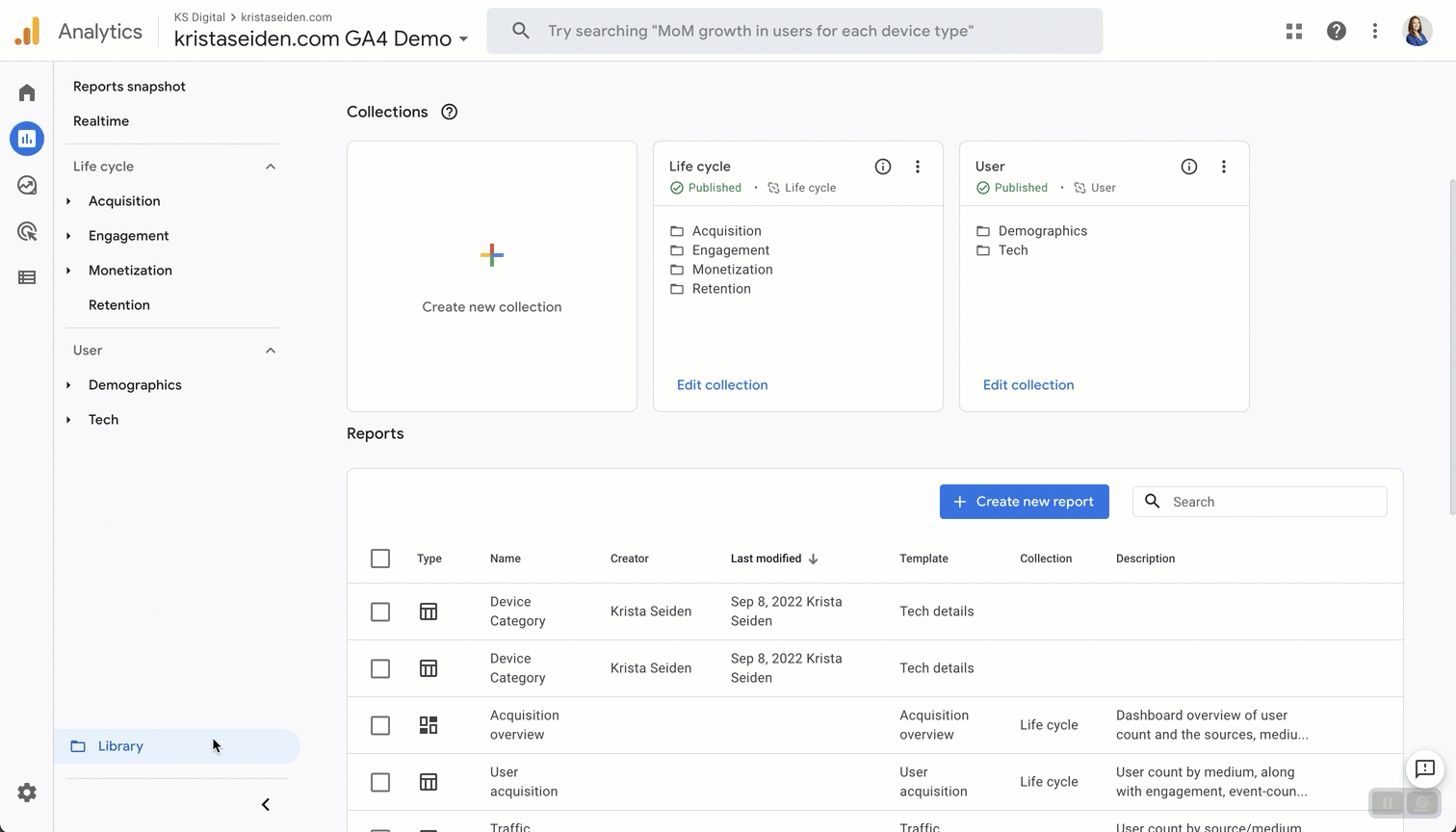
Task: Click the Google Analytics logo
Action: point(28,32)
